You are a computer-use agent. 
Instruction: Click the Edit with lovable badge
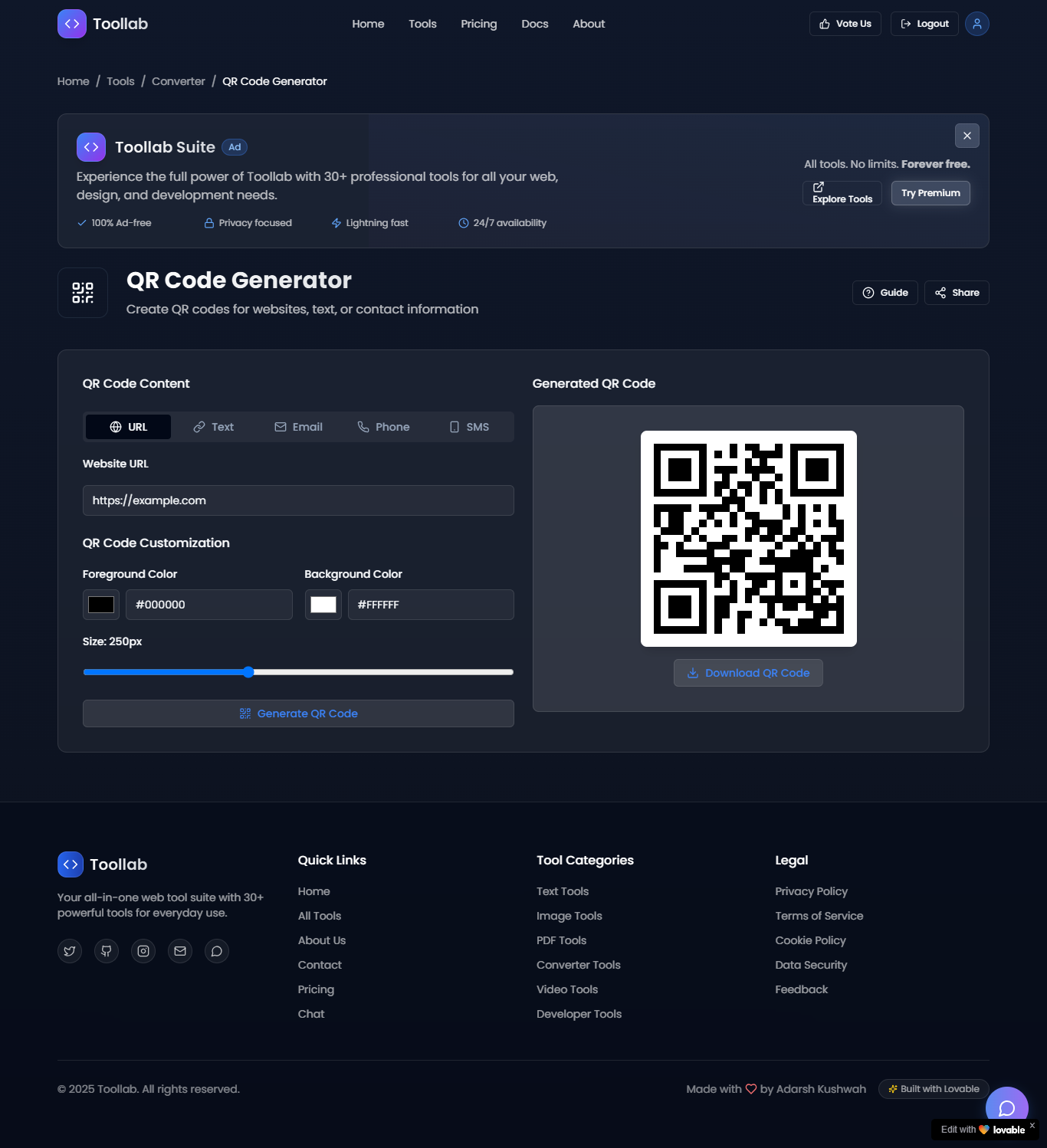[983, 1130]
